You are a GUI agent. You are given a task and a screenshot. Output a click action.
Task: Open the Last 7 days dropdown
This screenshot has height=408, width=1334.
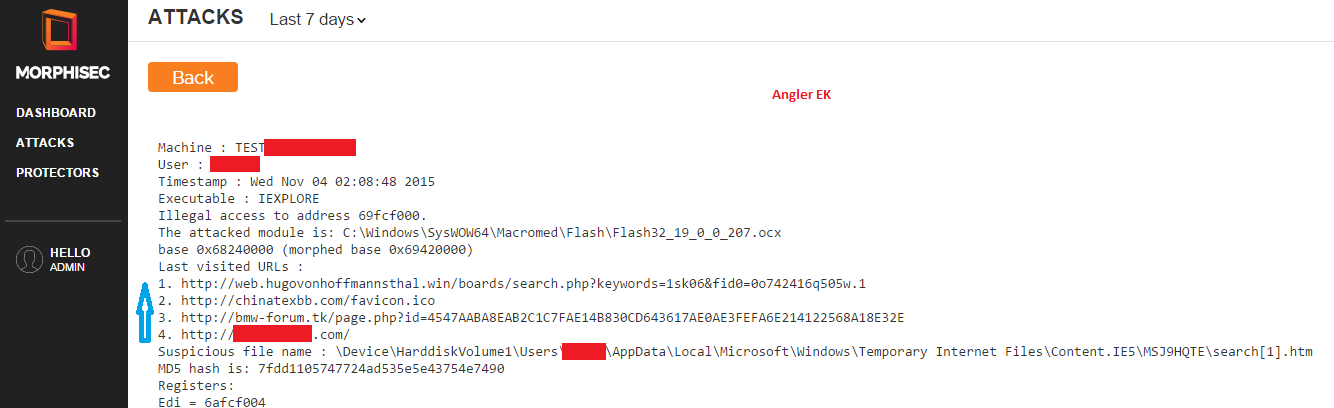[318, 19]
